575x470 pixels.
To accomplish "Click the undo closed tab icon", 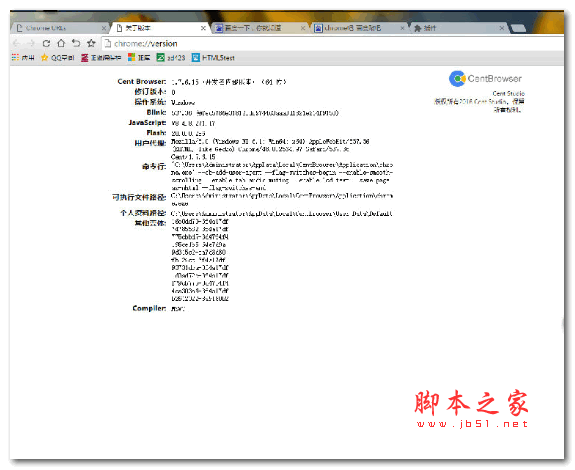I will (76, 43).
